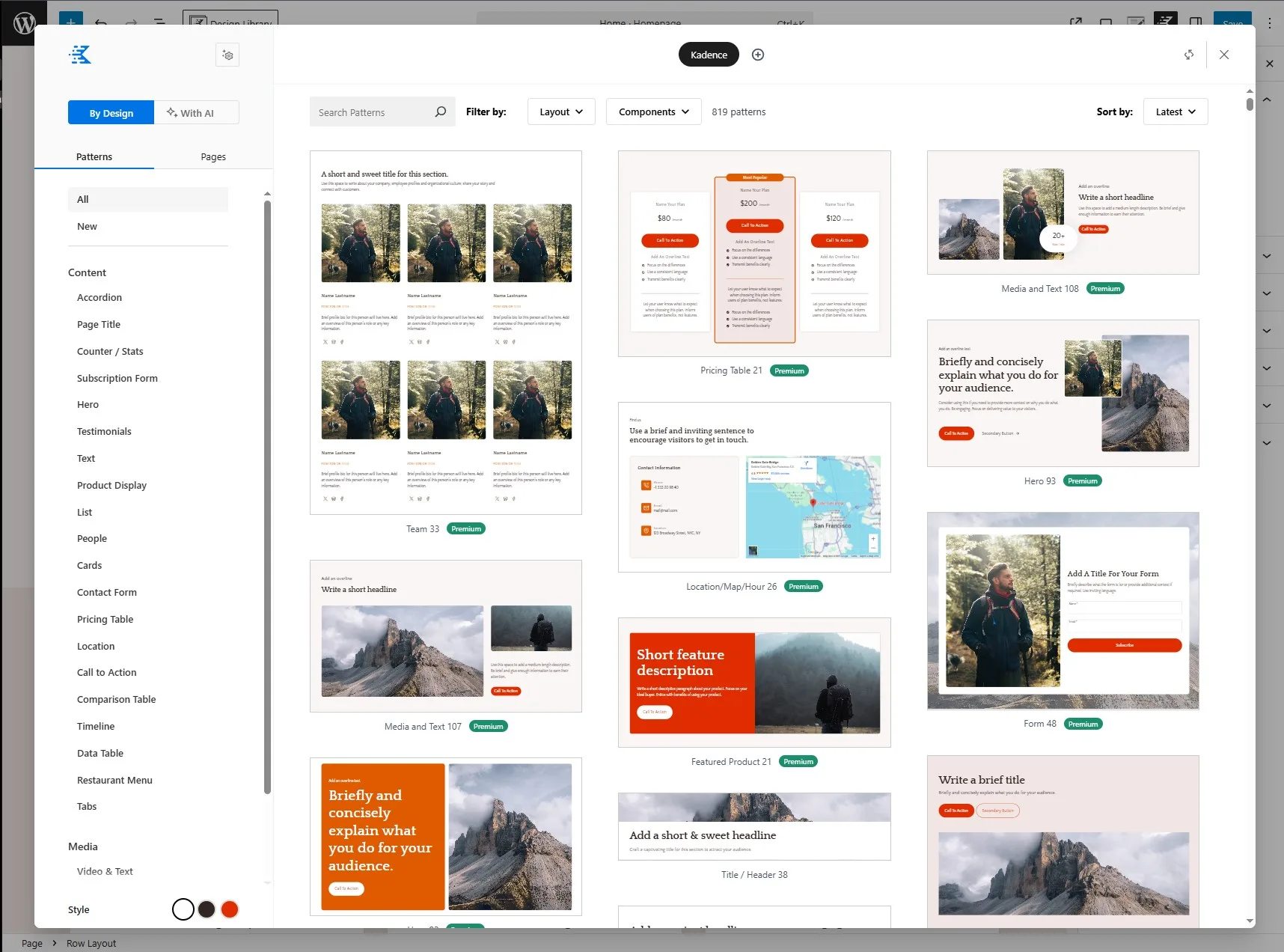Open the Team 33 pattern preview
Image resolution: width=1284 pixels, height=952 pixels.
(x=446, y=332)
